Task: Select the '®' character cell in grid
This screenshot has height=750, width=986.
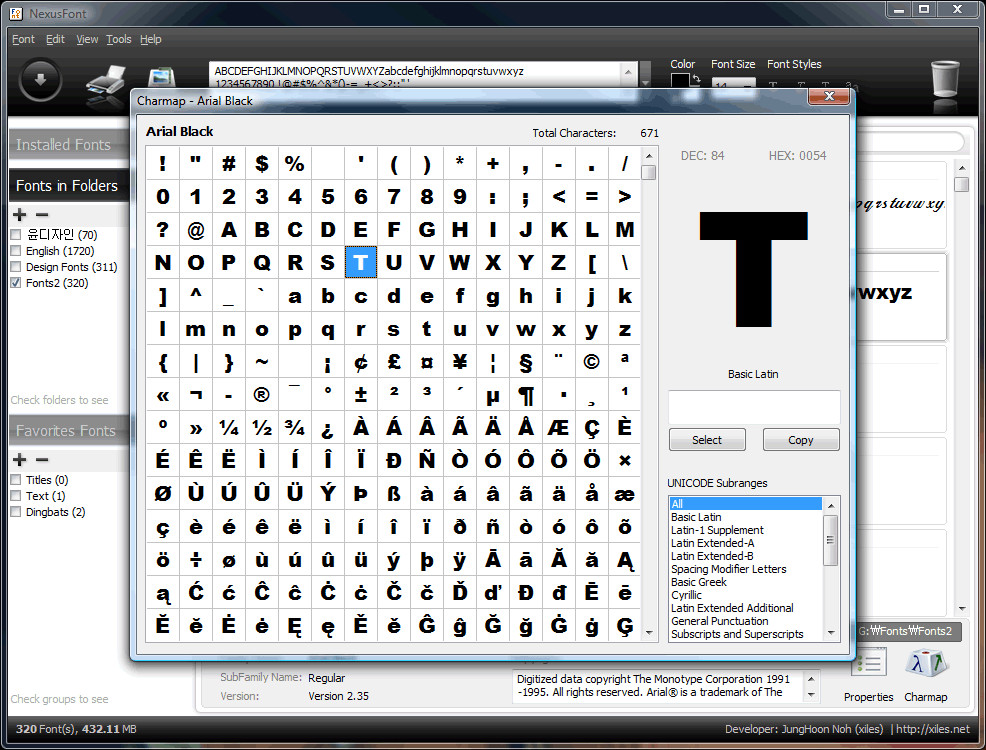Action: pos(262,394)
